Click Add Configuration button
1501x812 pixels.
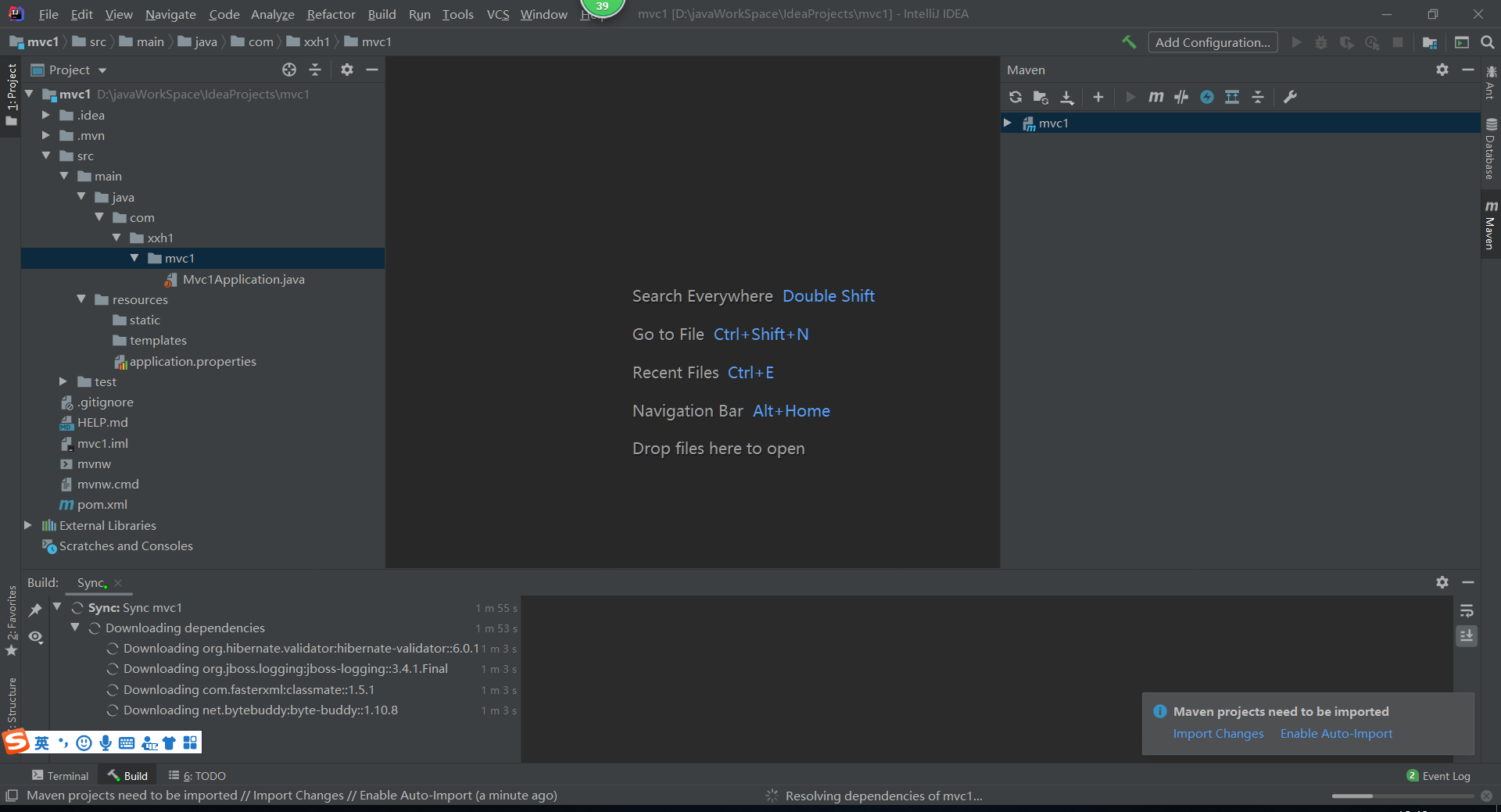(x=1213, y=42)
